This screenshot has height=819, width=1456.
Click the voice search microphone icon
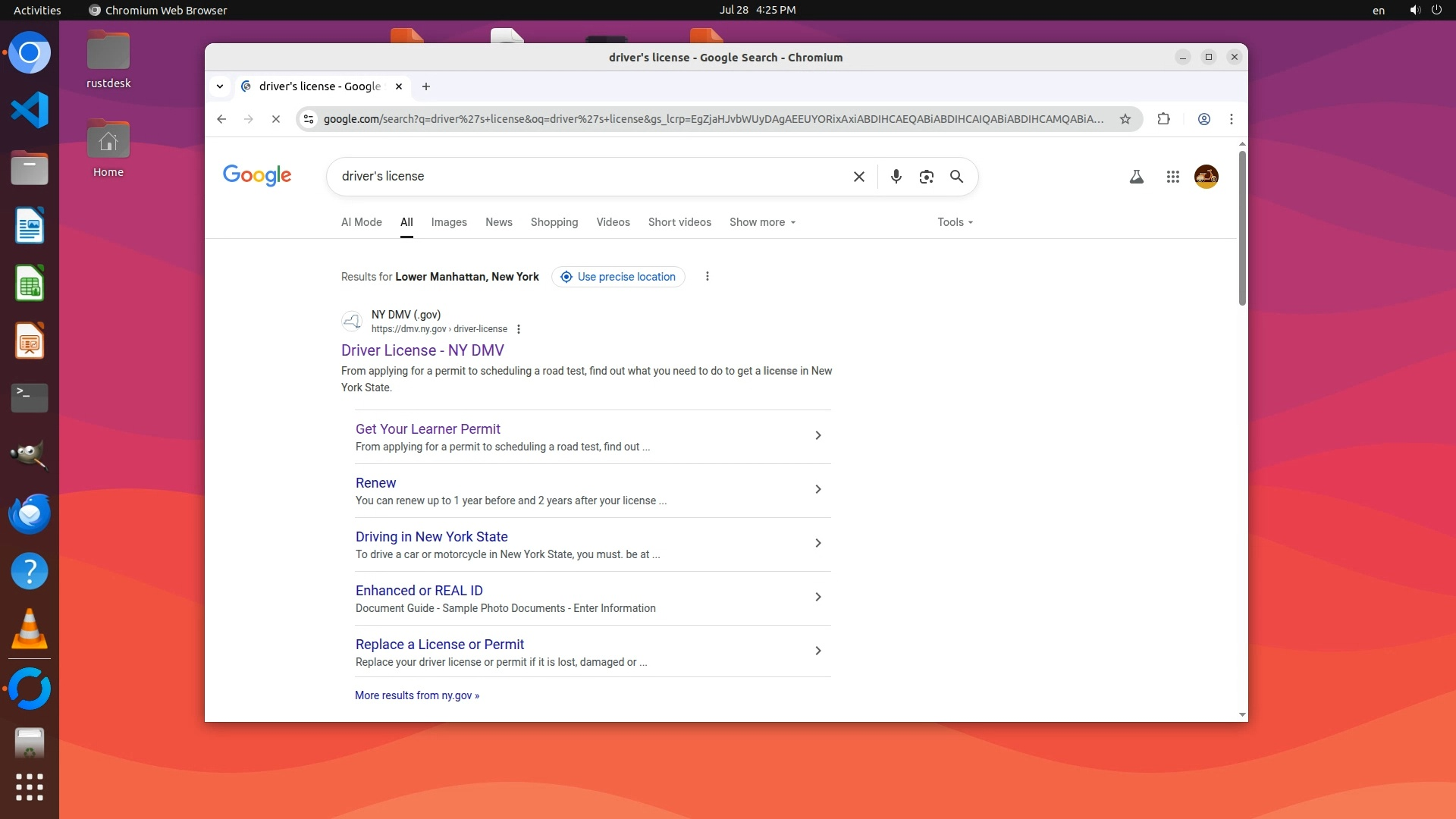pyautogui.click(x=896, y=177)
